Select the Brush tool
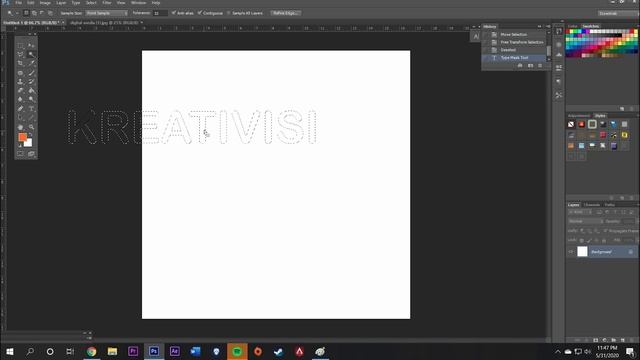The height and width of the screenshot is (360, 640). coord(31,73)
